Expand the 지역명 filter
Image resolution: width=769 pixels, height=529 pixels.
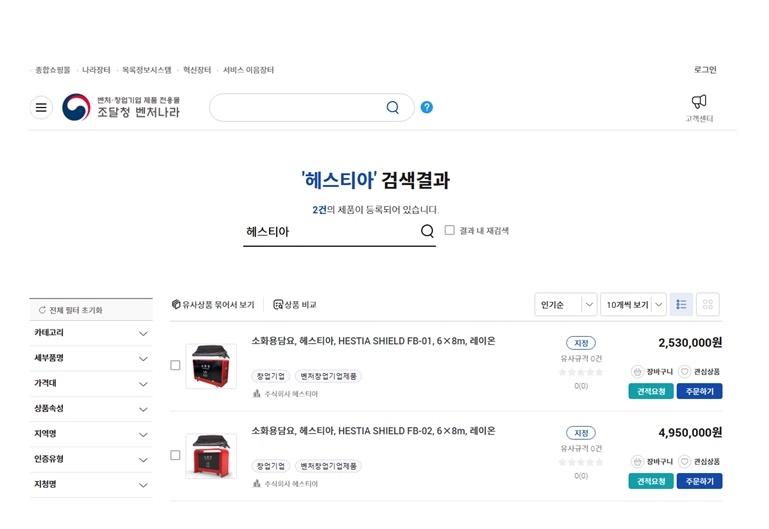(91, 434)
